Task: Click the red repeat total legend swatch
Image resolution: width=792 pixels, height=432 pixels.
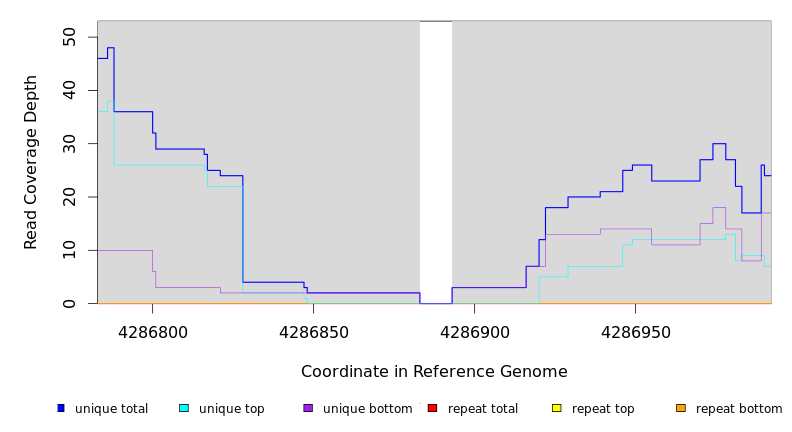Action: (x=432, y=408)
